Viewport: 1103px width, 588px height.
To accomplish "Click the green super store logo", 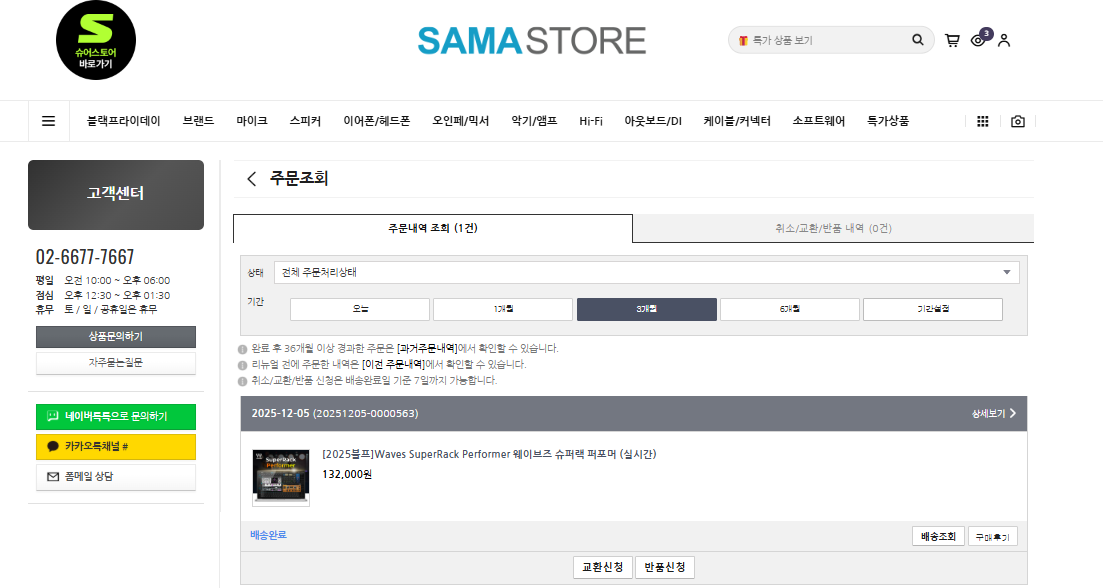I will click(x=96, y=41).
